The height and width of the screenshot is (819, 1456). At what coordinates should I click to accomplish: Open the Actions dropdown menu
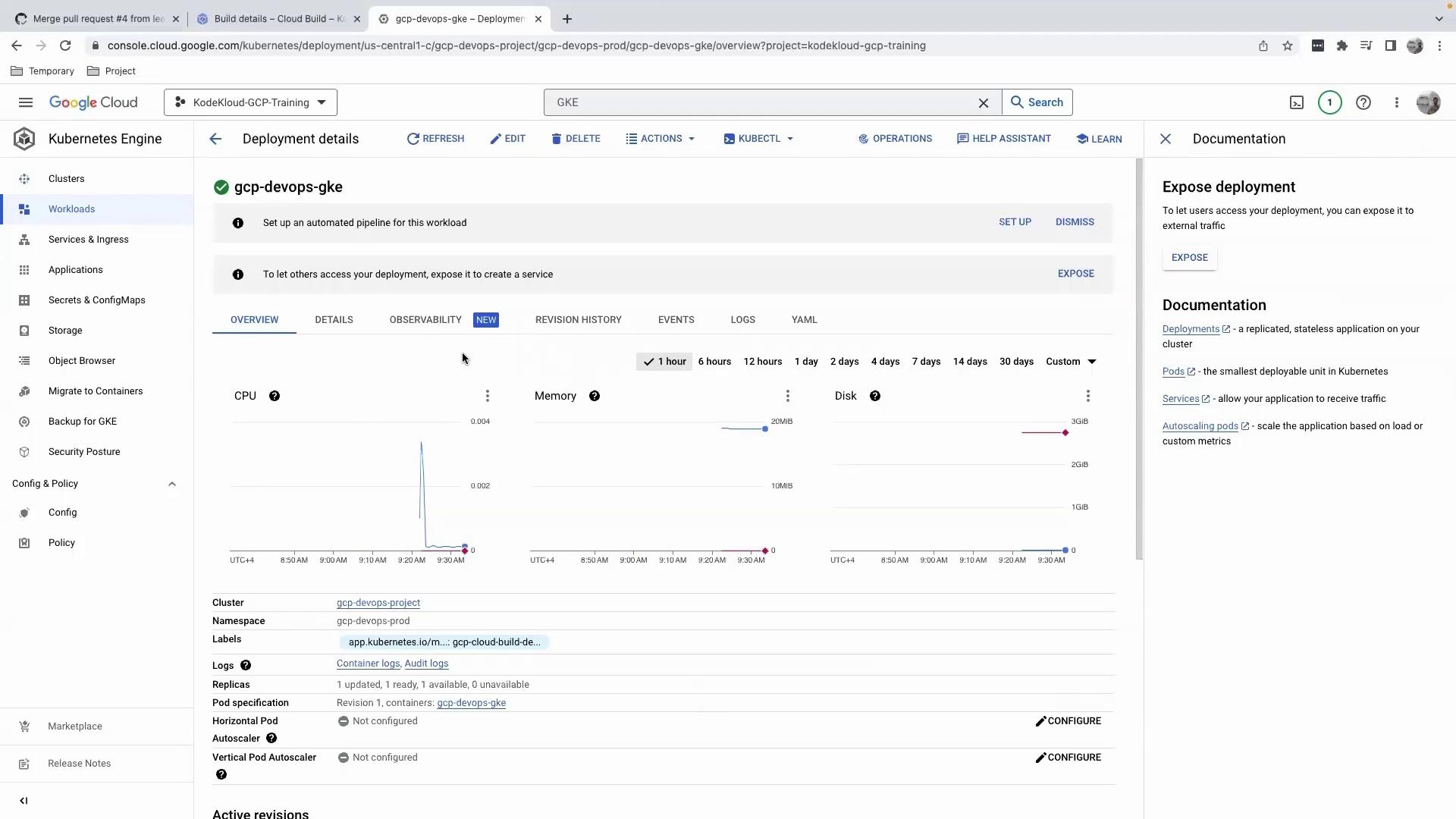point(661,139)
